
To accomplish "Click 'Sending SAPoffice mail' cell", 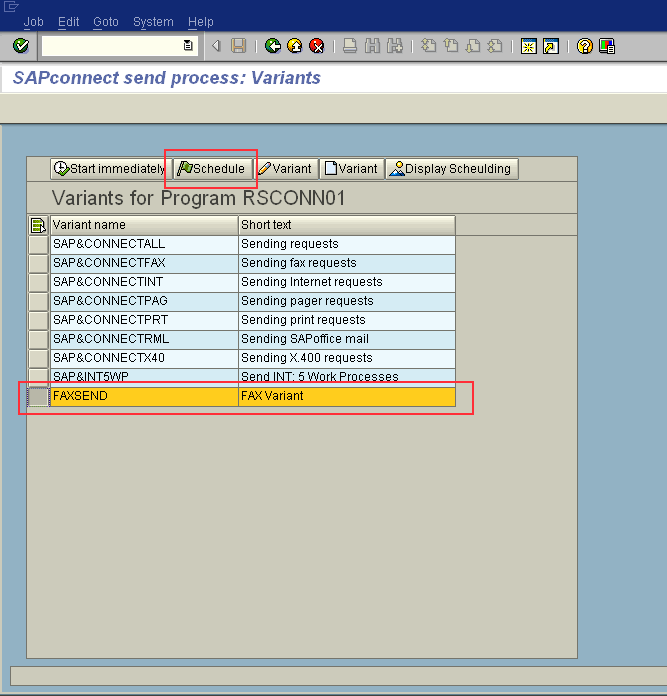I will 347,340.
